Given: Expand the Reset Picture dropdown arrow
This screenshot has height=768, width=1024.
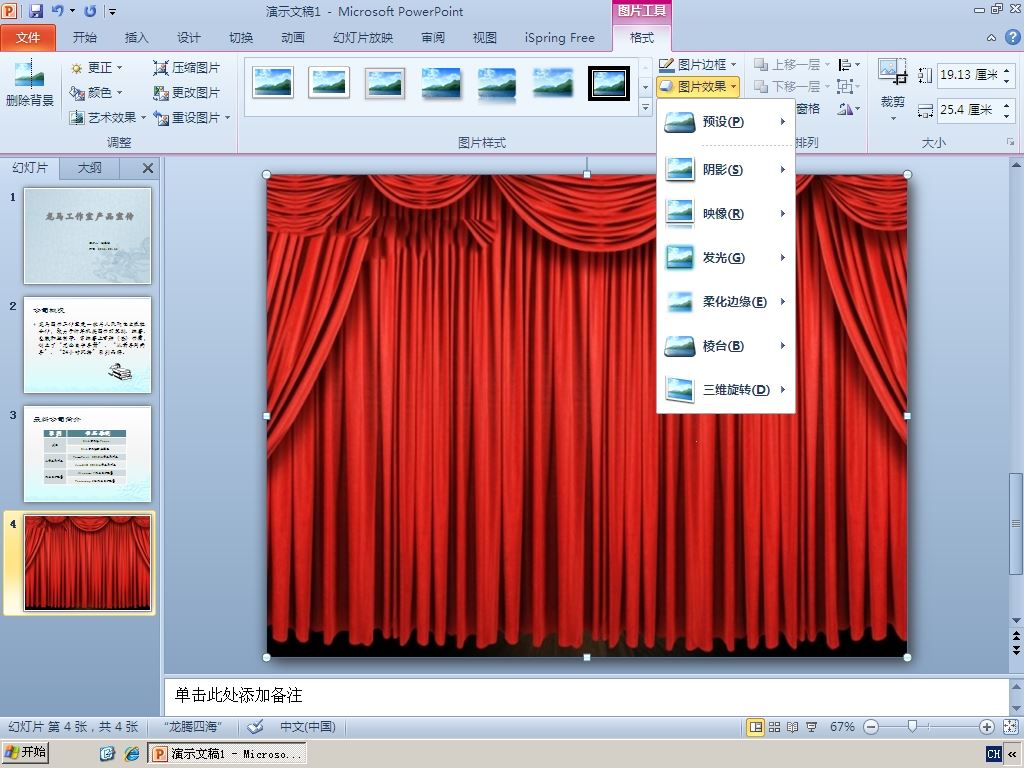Looking at the screenshot, I should coord(228,118).
